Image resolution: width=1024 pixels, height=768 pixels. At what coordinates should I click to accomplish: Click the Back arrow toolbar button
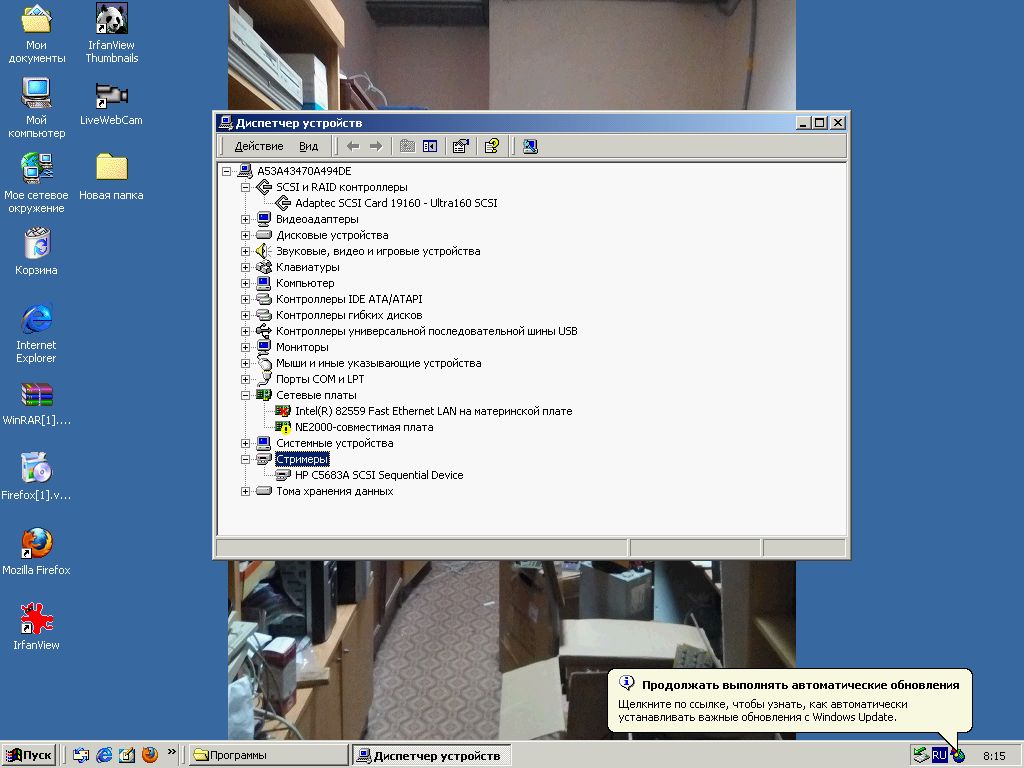[353, 146]
